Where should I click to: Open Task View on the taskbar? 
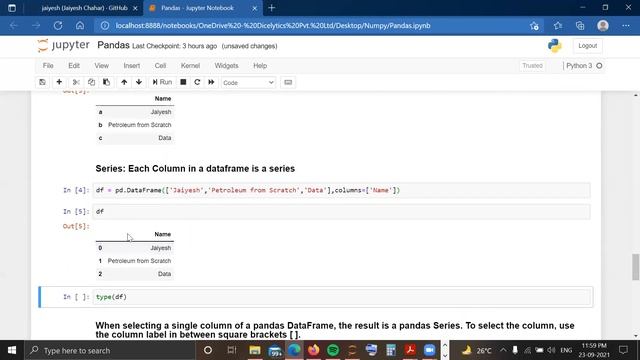coord(231,350)
